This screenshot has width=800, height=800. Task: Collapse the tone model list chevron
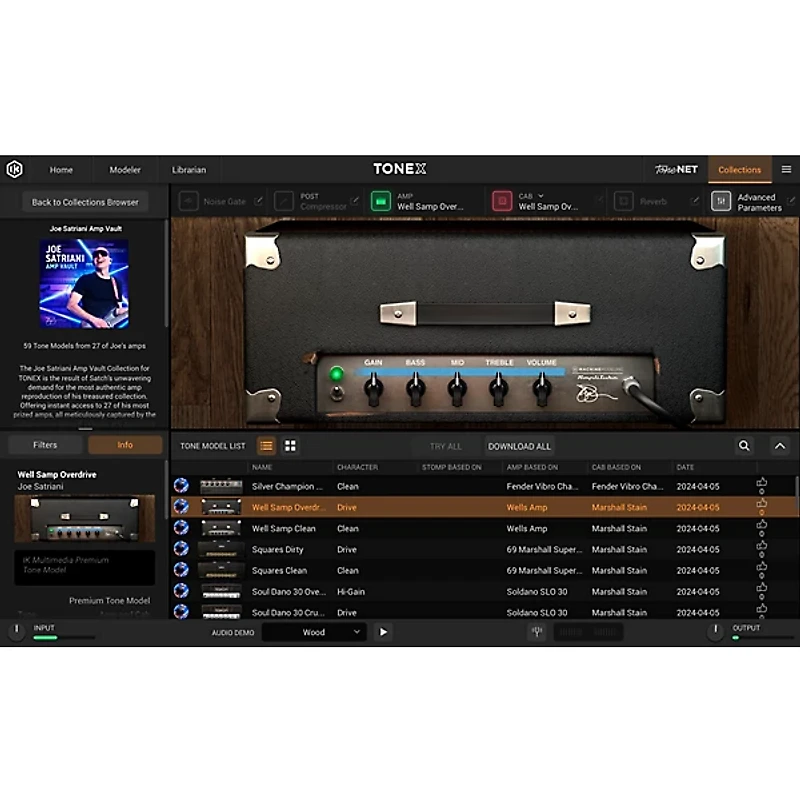(780, 446)
